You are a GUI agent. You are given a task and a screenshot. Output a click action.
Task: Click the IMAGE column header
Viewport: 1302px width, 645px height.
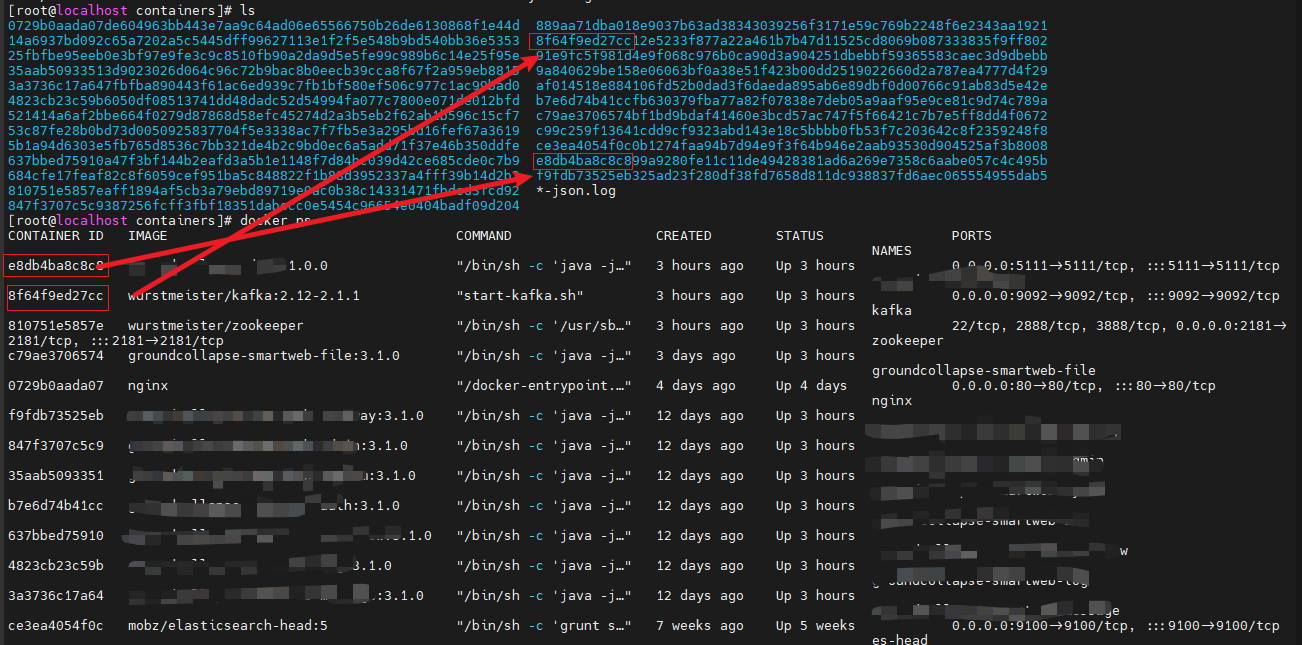point(148,236)
